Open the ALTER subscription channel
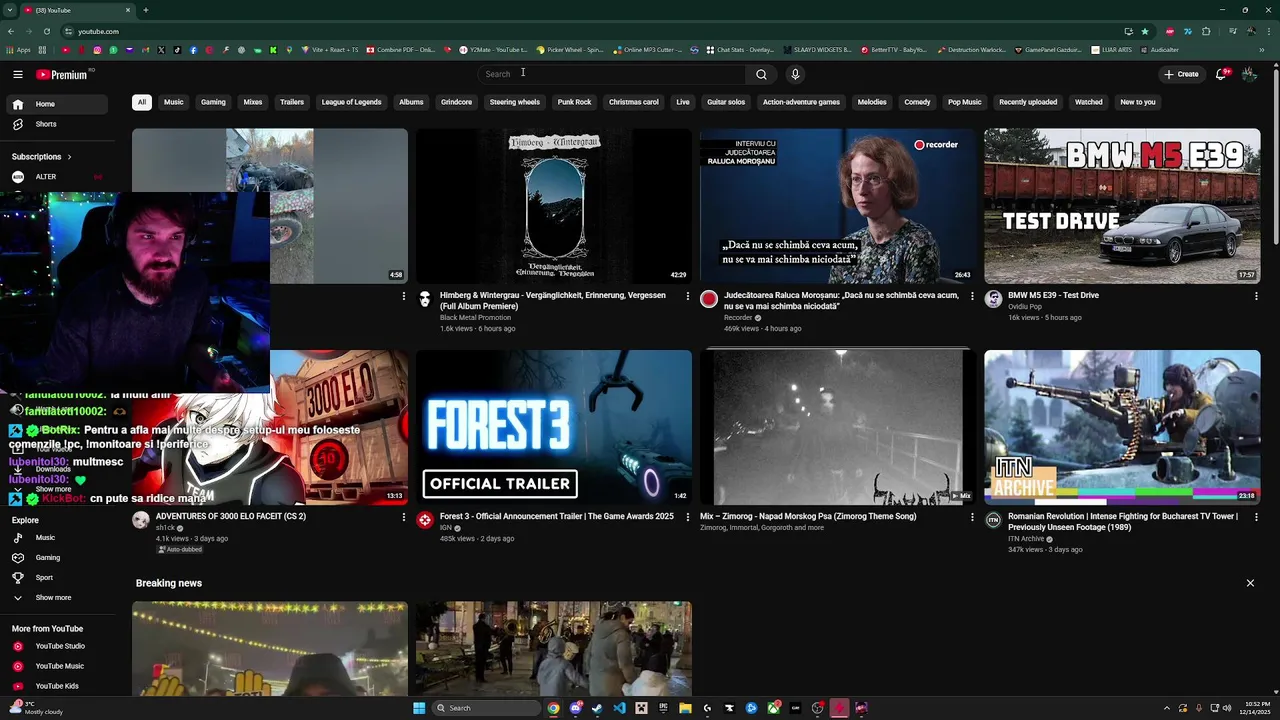1280x720 pixels. [x=56, y=177]
